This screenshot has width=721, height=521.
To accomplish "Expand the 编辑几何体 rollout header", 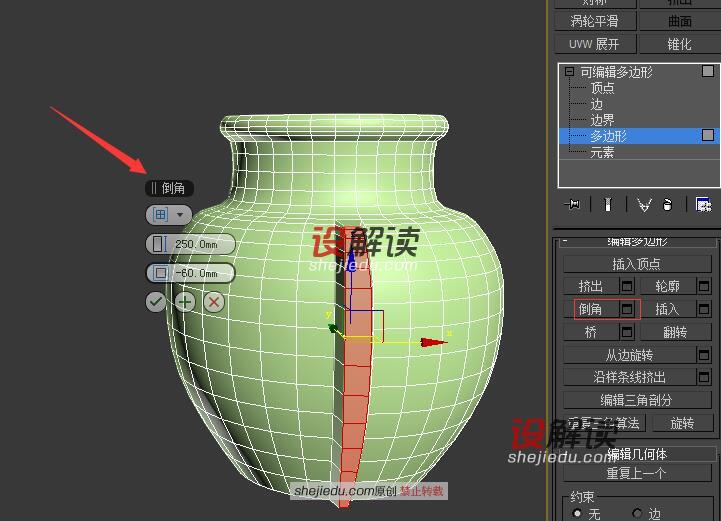I will coord(637,454).
